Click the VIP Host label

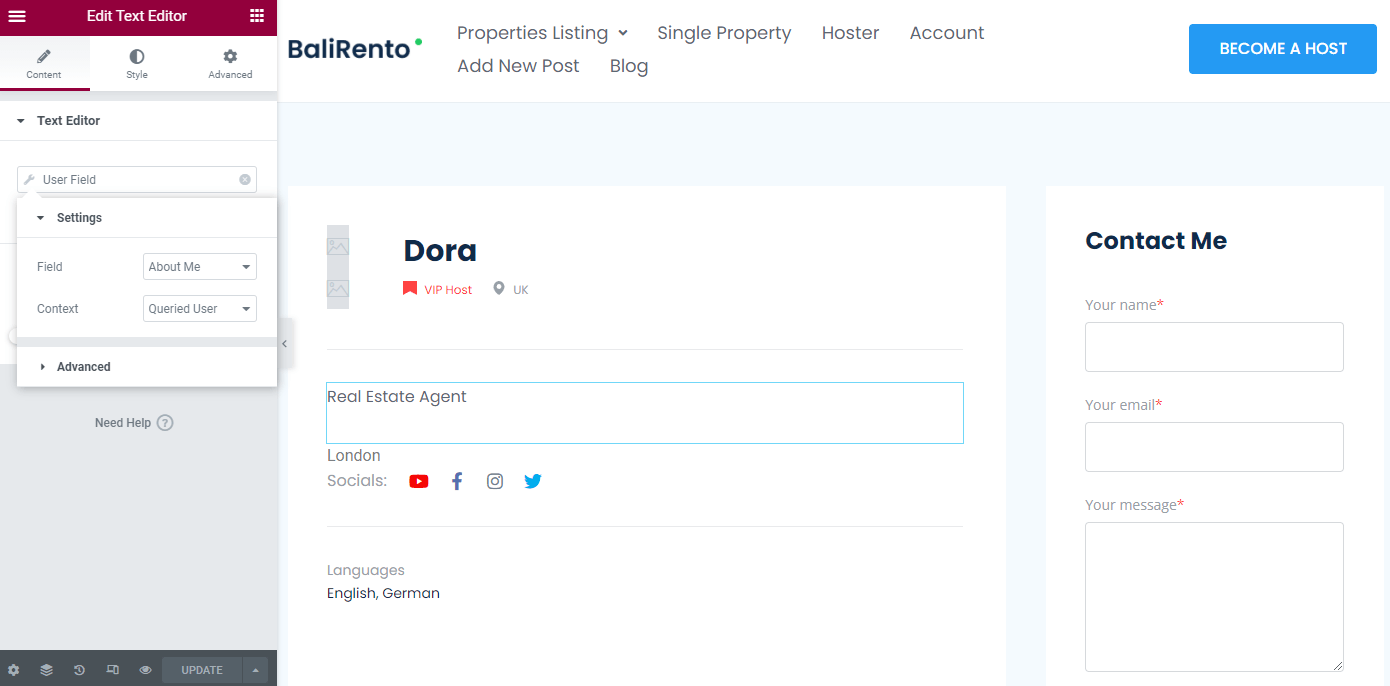tap(448, 290)
